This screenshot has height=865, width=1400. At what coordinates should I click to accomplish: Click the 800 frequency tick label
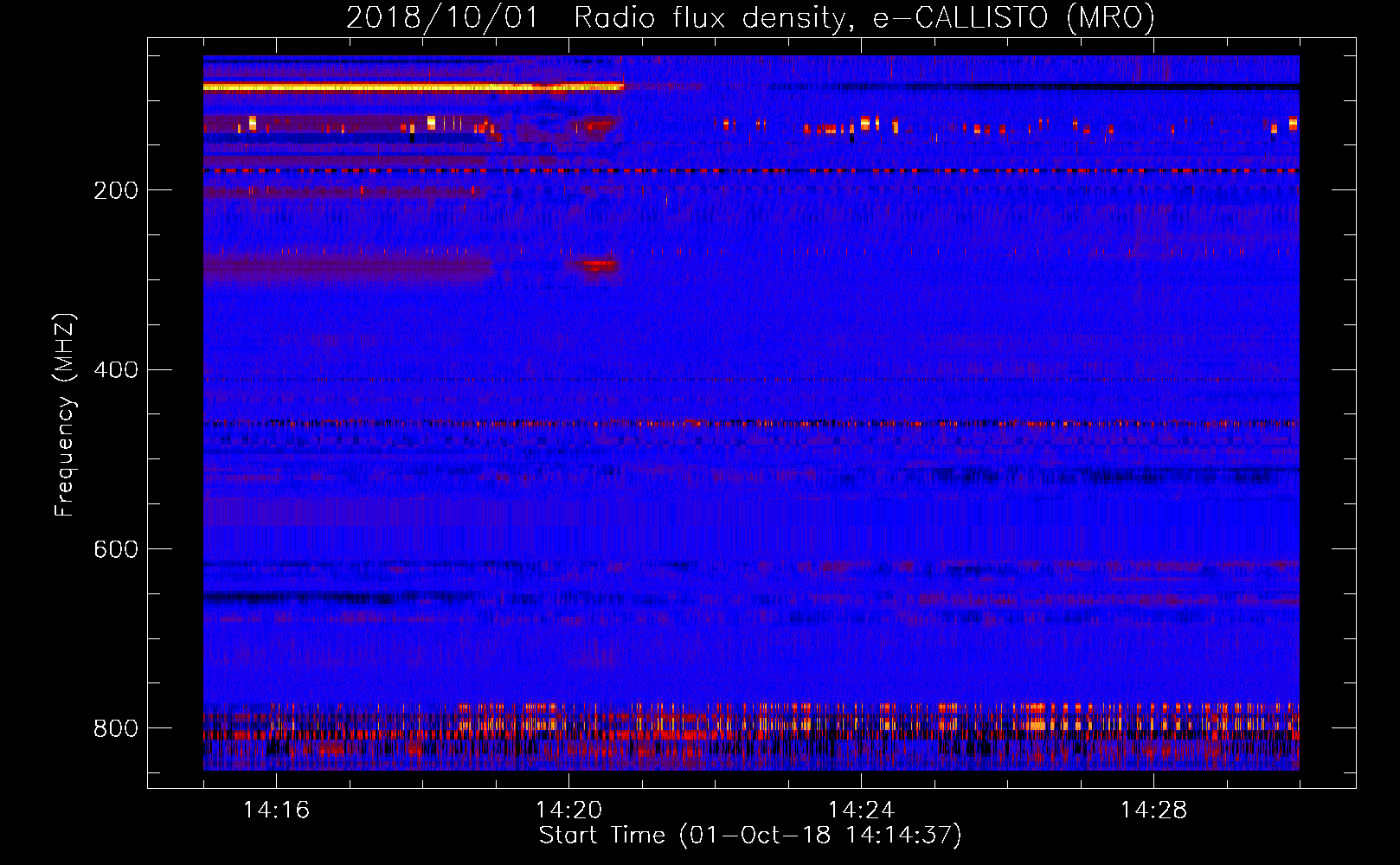click(115, 728)
